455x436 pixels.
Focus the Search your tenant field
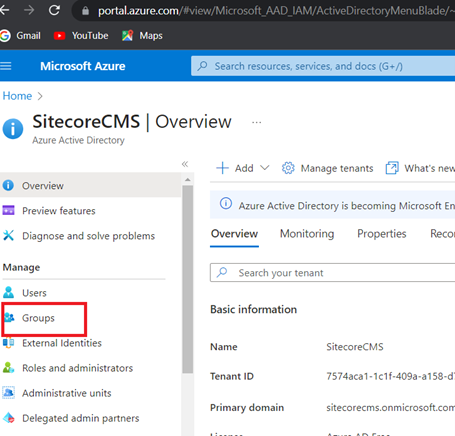[333, 273]
